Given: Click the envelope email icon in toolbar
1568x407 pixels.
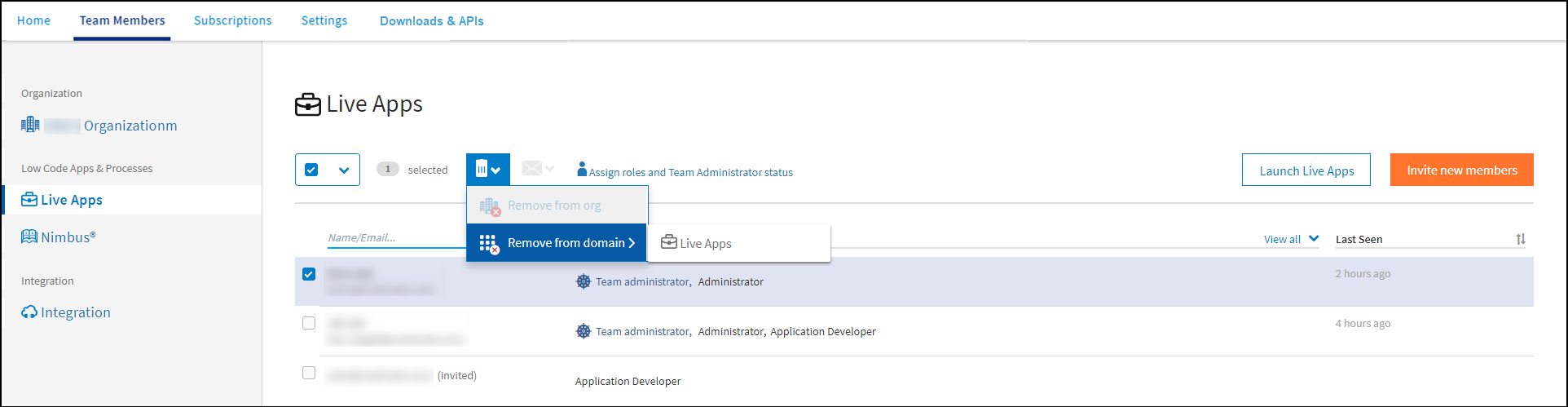Looking at the screenshot, I should click(x=532, y=169).
